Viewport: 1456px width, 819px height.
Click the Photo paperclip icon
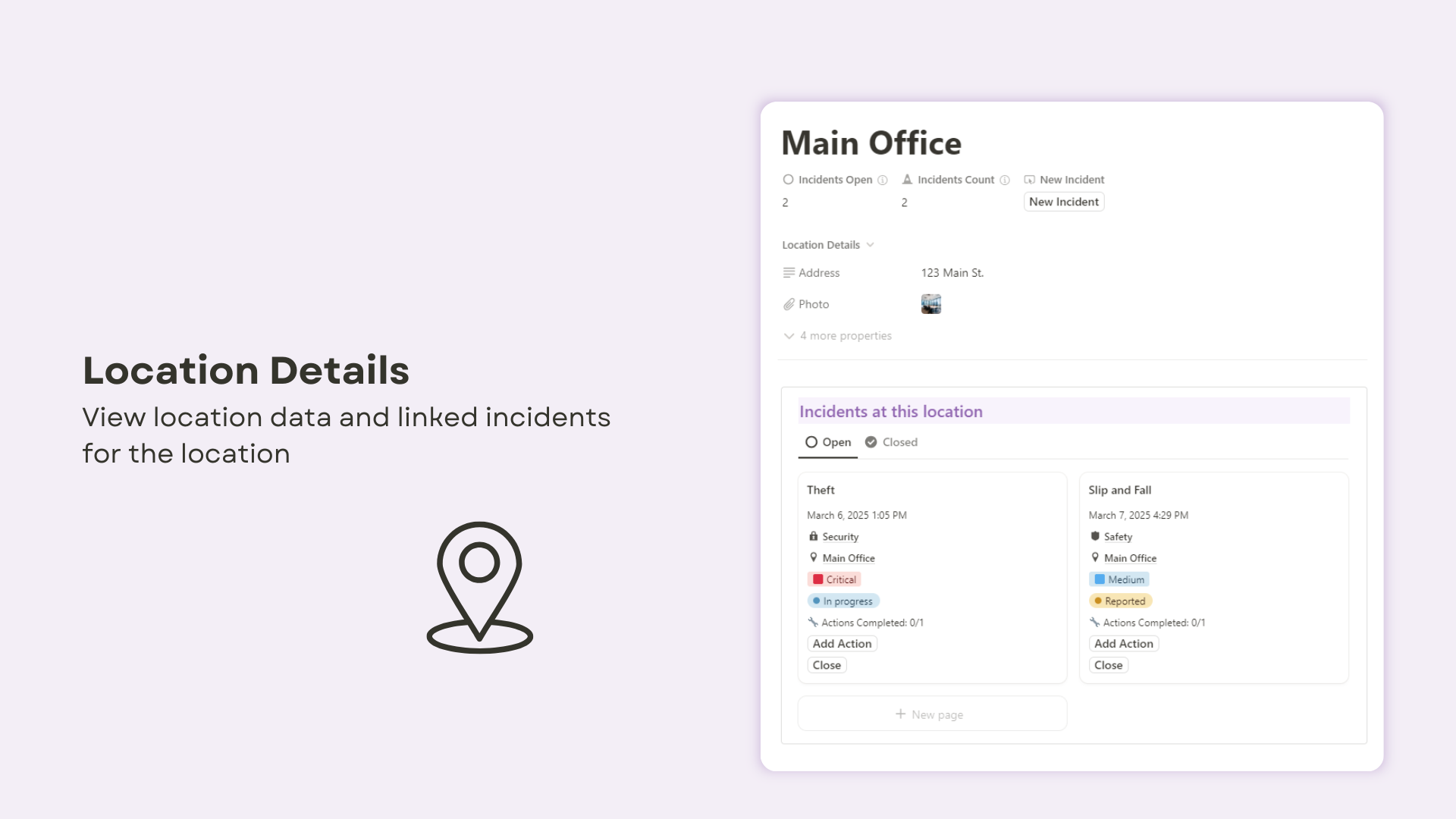(x=789, y=304)
